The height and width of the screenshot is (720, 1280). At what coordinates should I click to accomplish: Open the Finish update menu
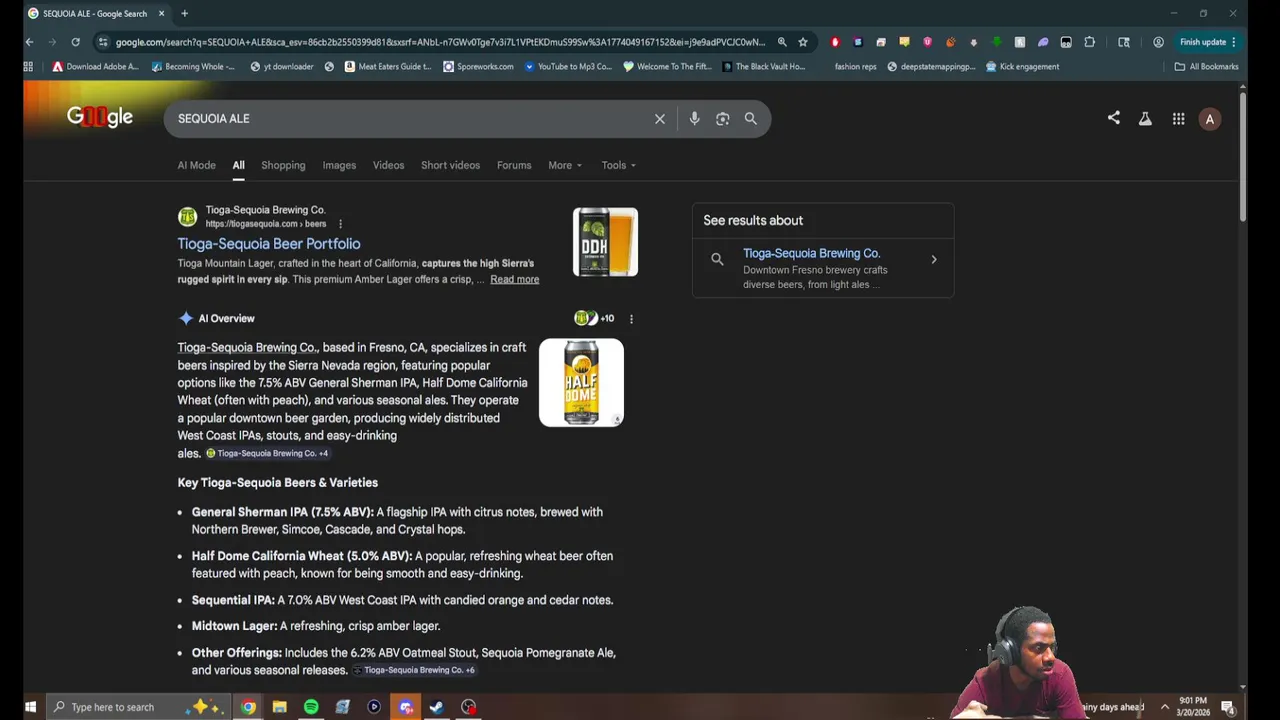pos(1208,42)
